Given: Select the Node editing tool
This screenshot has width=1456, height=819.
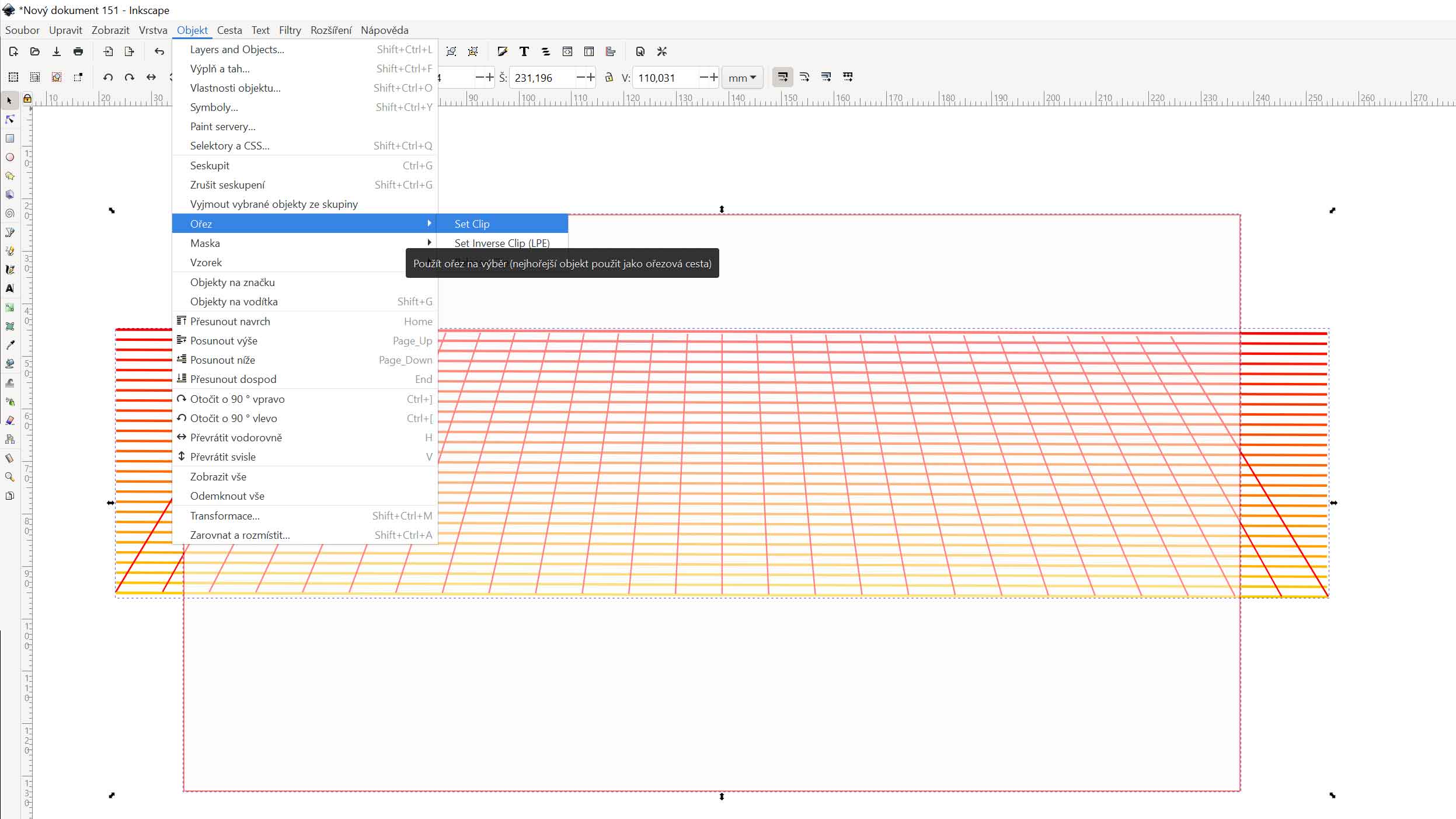Looking at the screenshot, I should [x=10, y=120].
